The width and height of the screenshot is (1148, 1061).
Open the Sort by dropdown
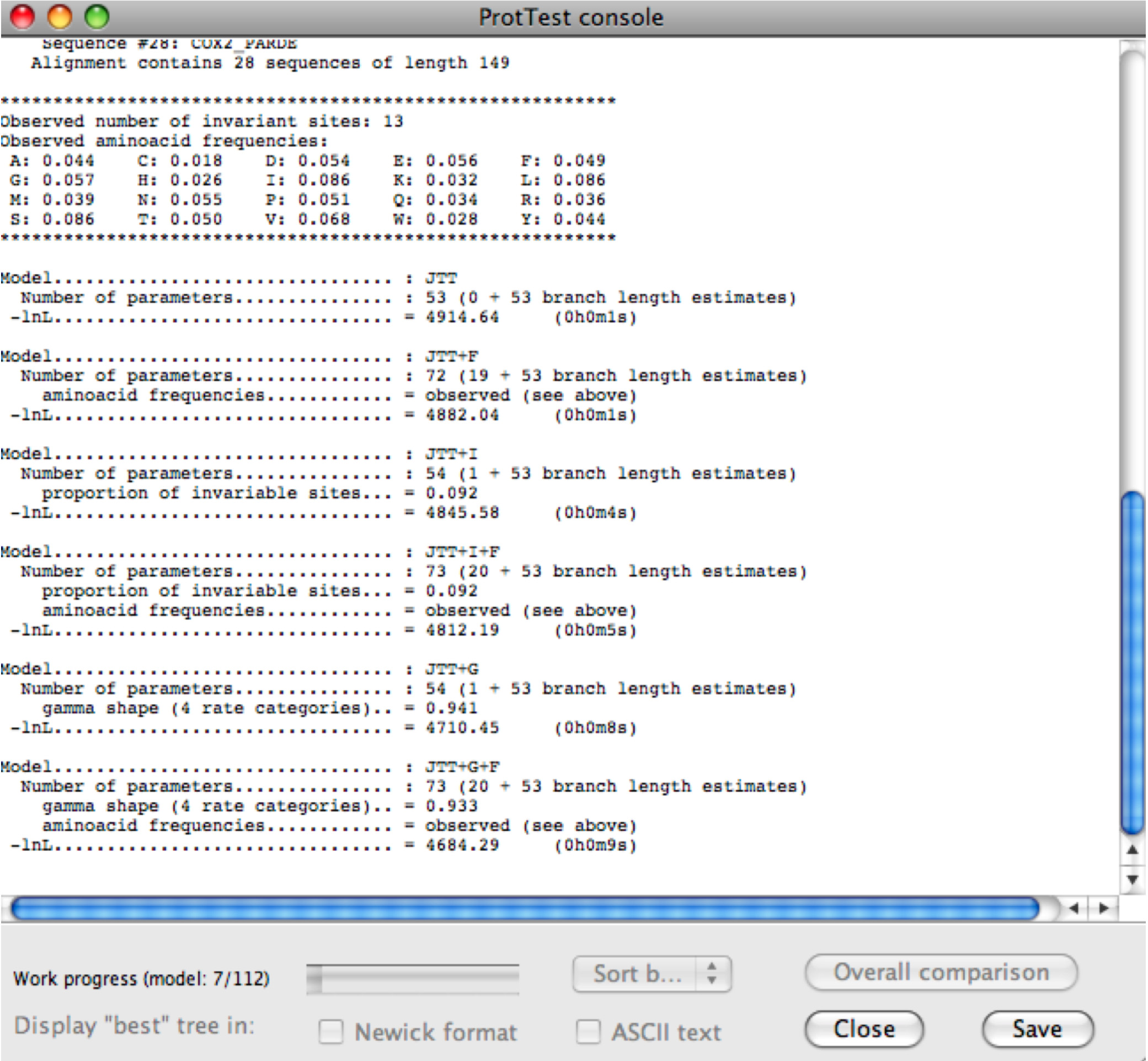[636, 974]
